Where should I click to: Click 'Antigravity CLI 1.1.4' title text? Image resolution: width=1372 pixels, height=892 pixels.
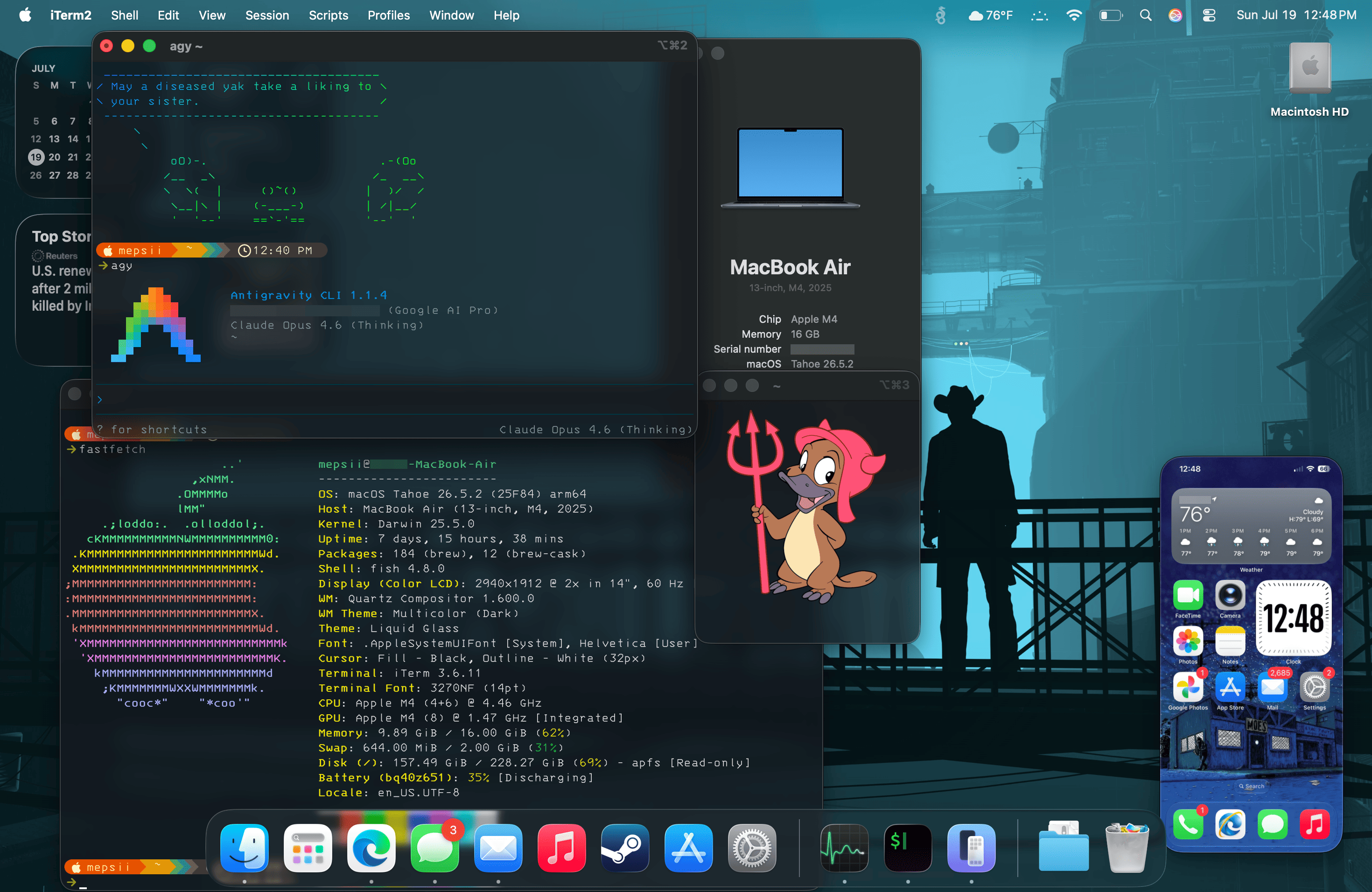[309, 295]
